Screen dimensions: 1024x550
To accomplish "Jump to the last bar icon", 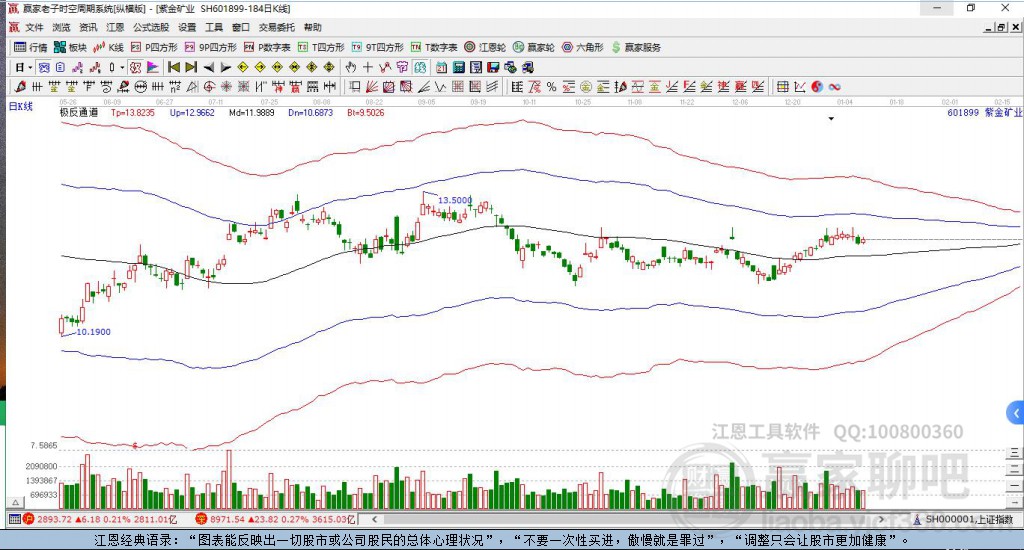I will tap(191, 67).
